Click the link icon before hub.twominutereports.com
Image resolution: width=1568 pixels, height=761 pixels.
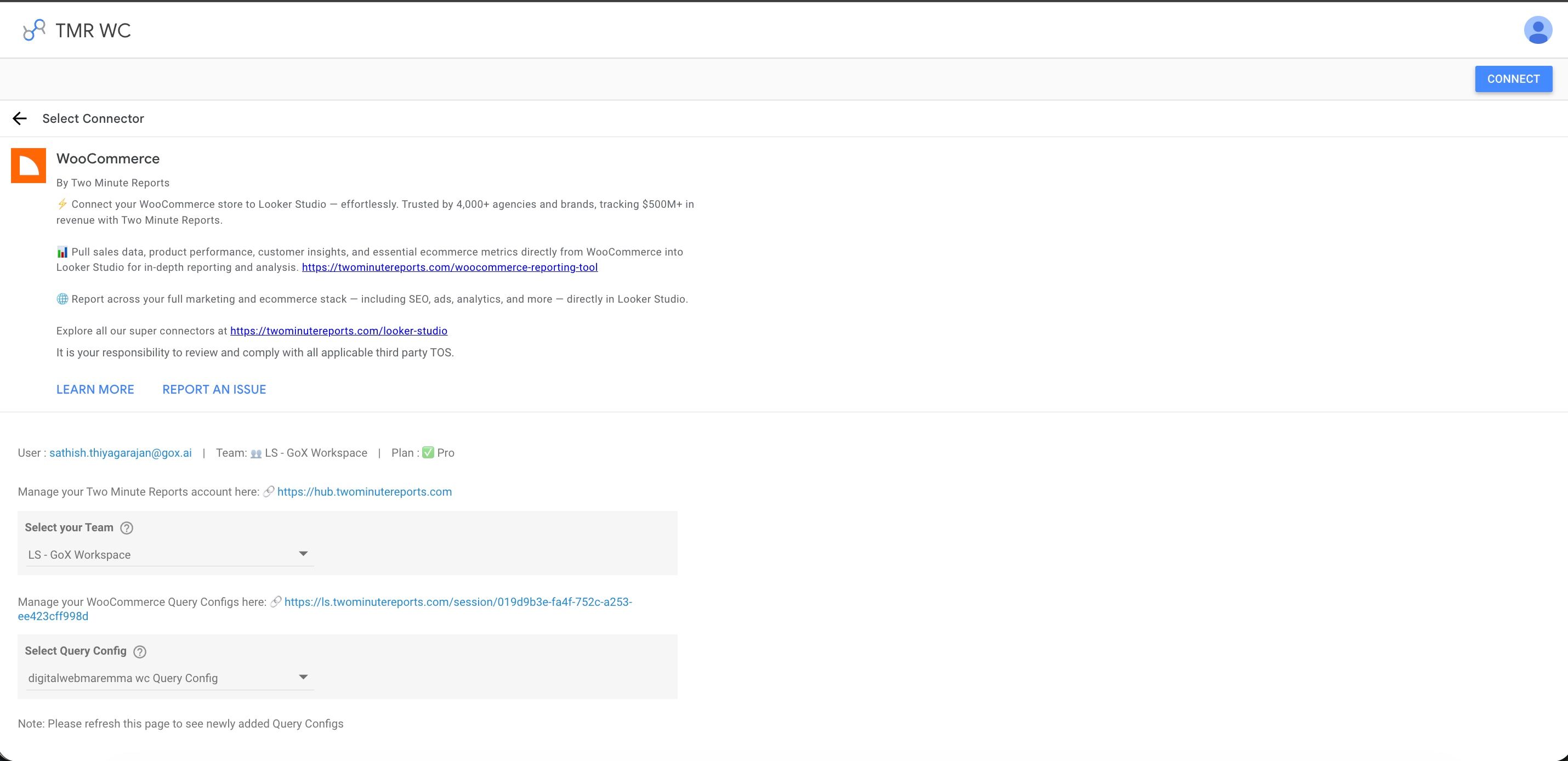coord(269,492)
